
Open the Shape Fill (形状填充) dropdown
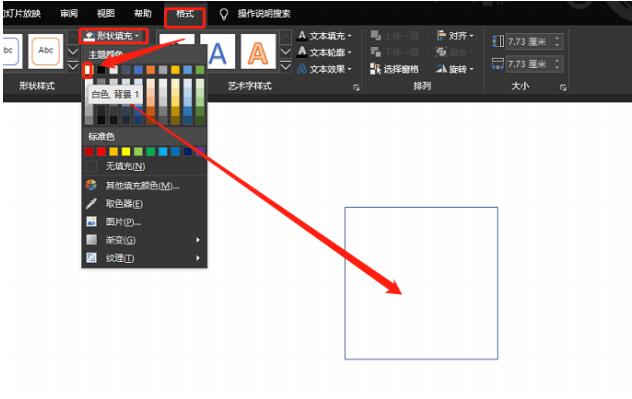tap(113, 36)
